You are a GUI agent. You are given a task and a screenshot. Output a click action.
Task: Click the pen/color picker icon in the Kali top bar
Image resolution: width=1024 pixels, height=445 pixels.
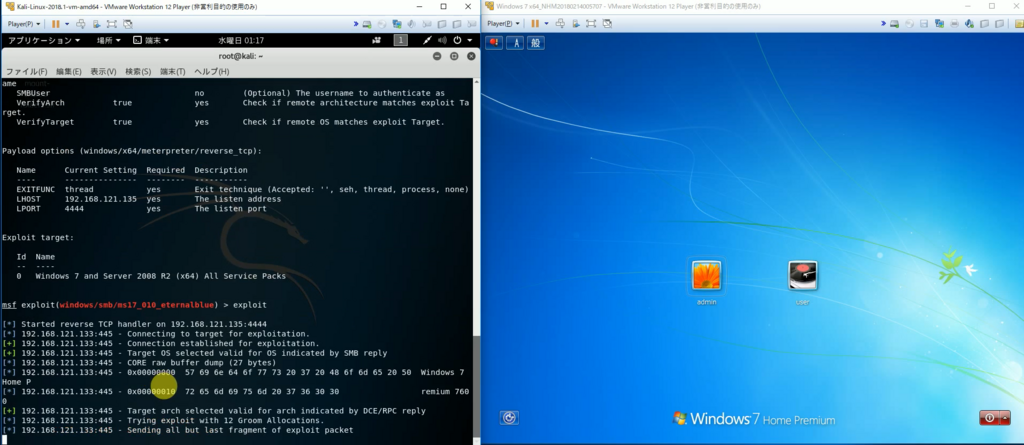(427, 41)
